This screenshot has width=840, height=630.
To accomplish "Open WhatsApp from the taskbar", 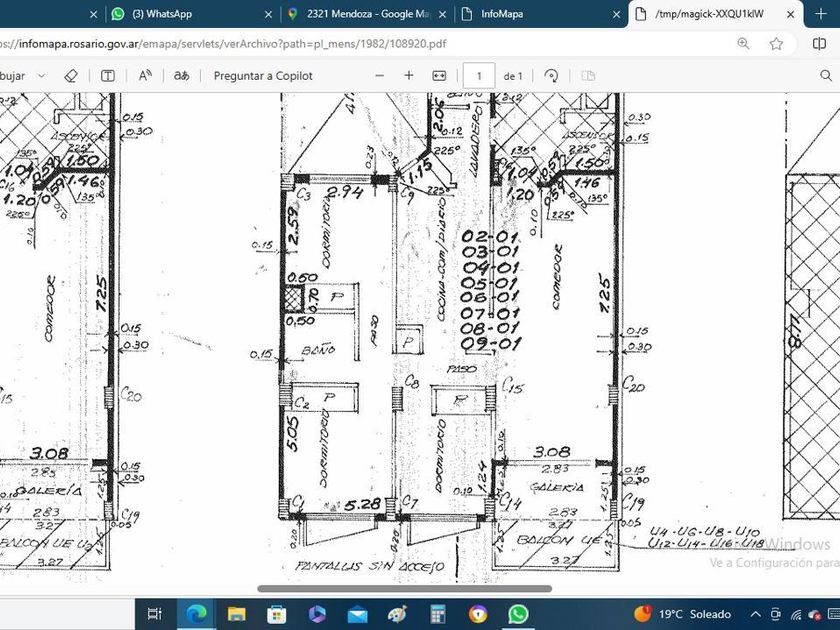I will pos(517,614).
